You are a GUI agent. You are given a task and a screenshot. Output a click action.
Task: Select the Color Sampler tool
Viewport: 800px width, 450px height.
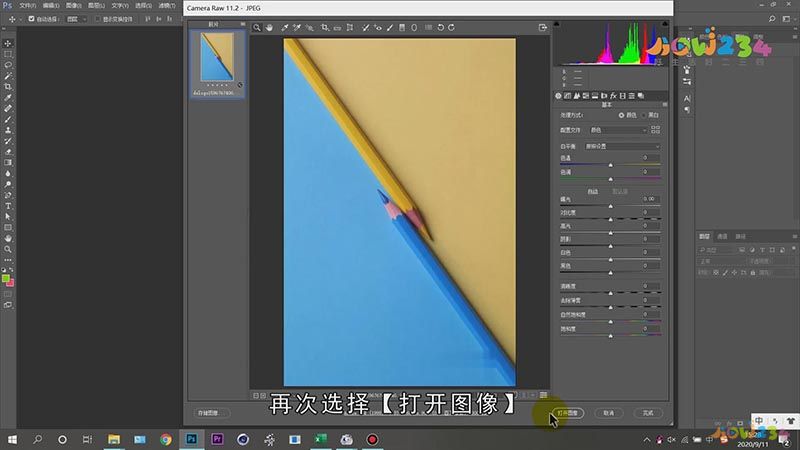pos(297,28)
